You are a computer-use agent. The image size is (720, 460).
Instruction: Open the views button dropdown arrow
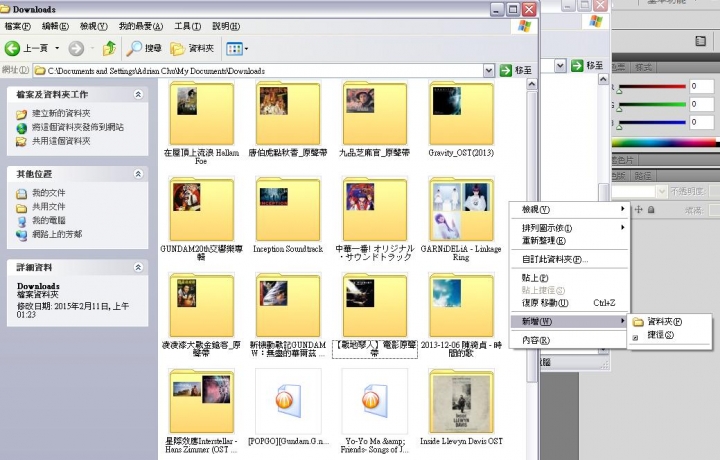[247, 48]
